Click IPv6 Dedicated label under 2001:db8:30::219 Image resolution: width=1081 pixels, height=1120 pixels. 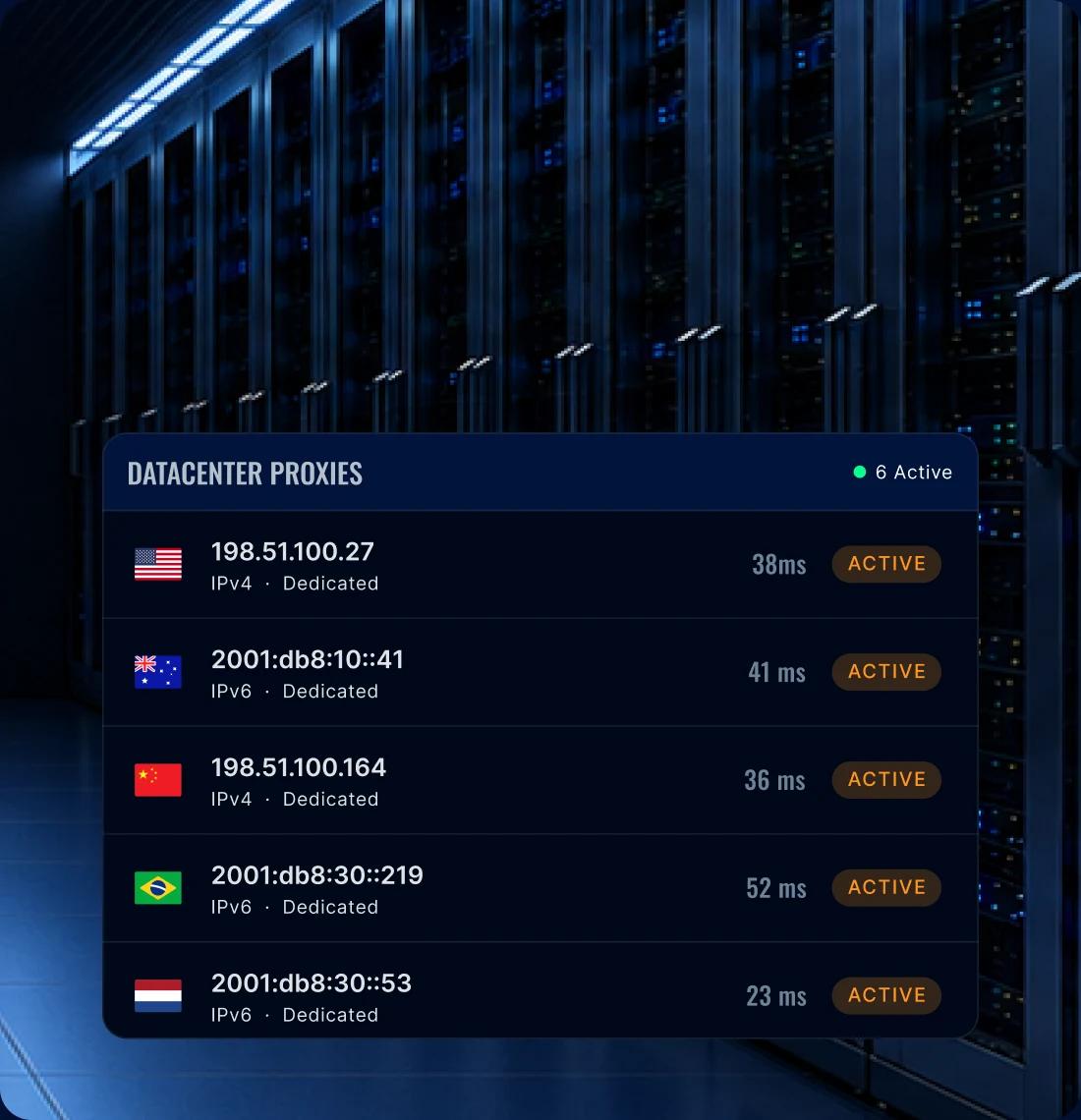coord(295,907)
